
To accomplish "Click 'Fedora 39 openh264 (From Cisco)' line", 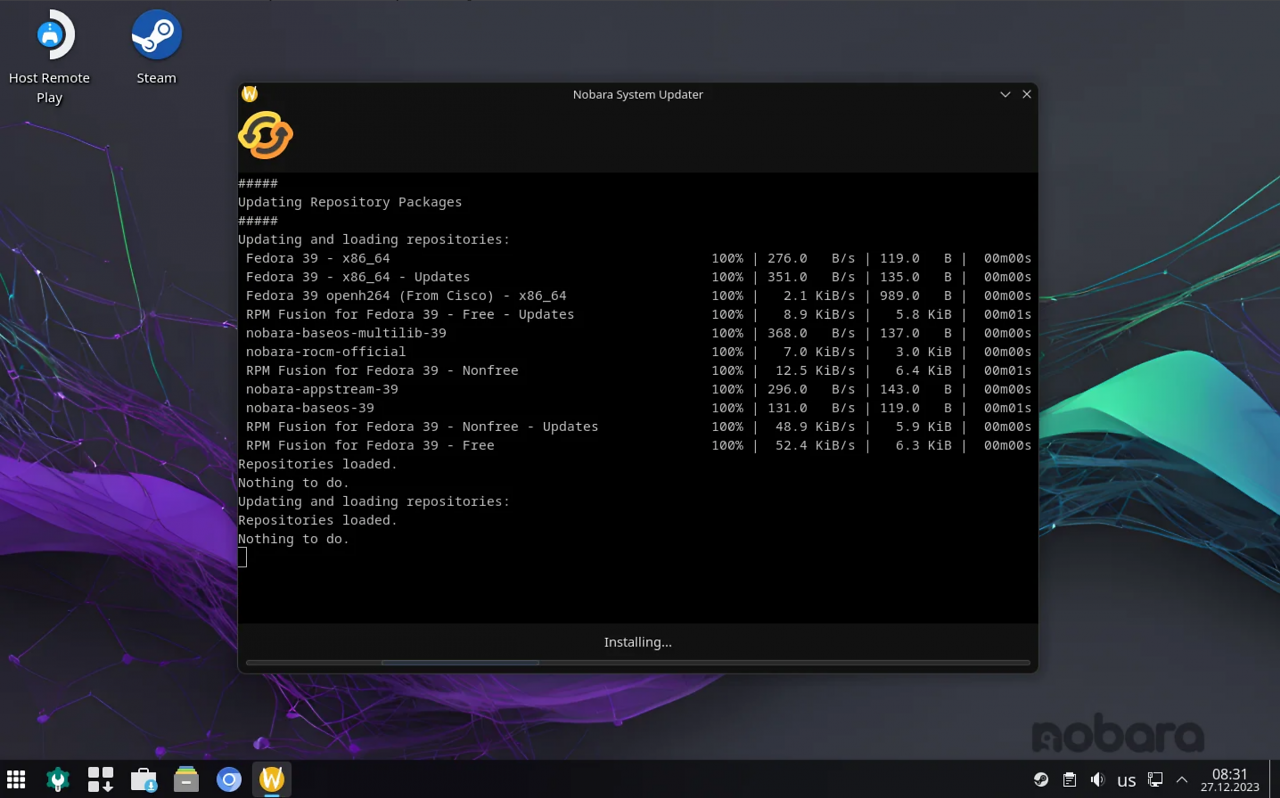I will [638, 296].
